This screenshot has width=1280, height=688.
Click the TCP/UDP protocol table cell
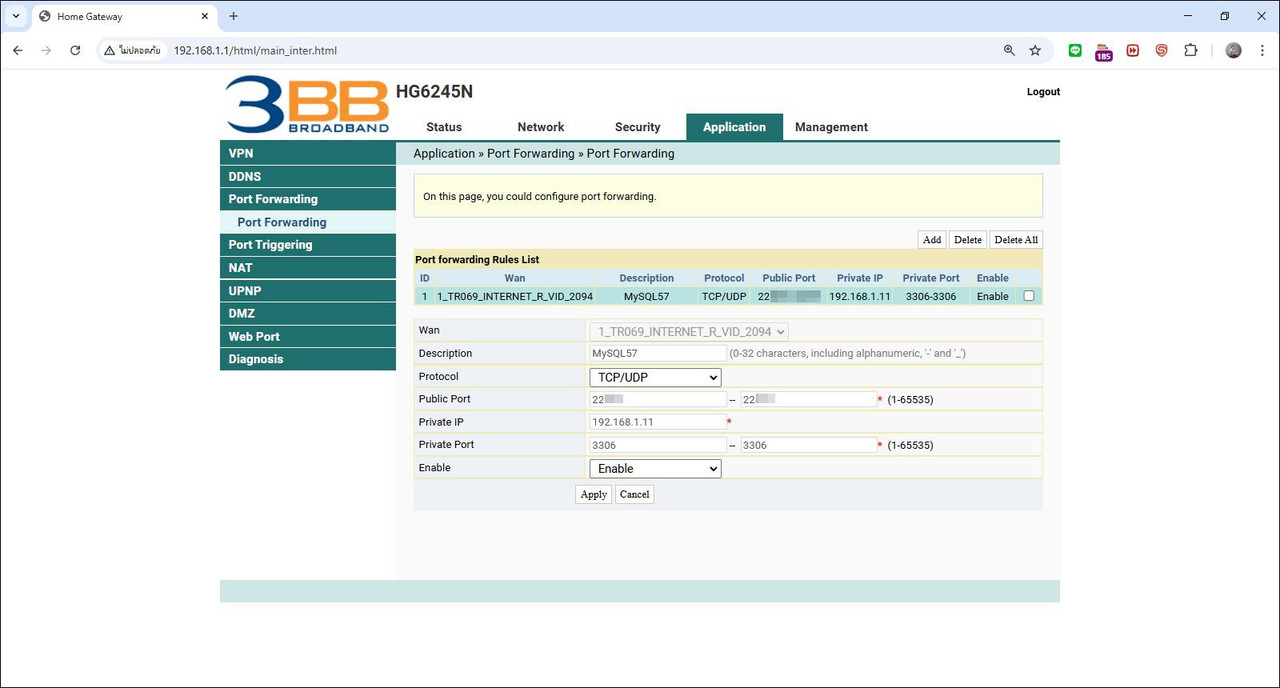724,296
